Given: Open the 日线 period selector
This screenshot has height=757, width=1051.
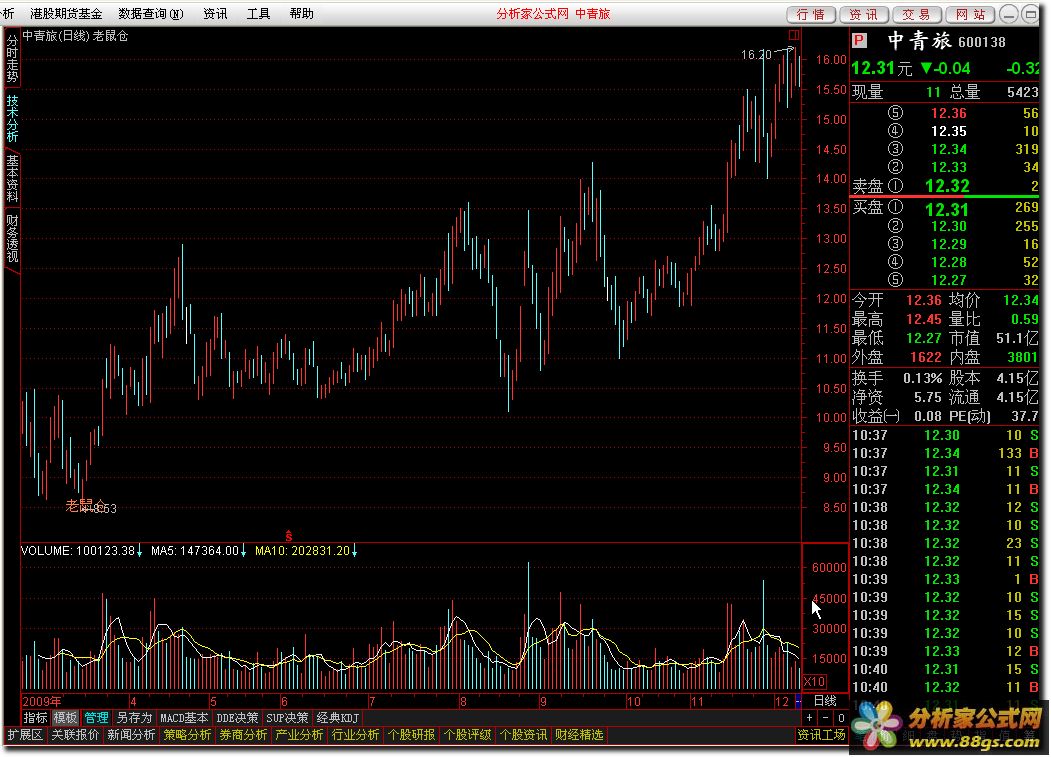Looking at the screenshot, I should tap(825, 701).
